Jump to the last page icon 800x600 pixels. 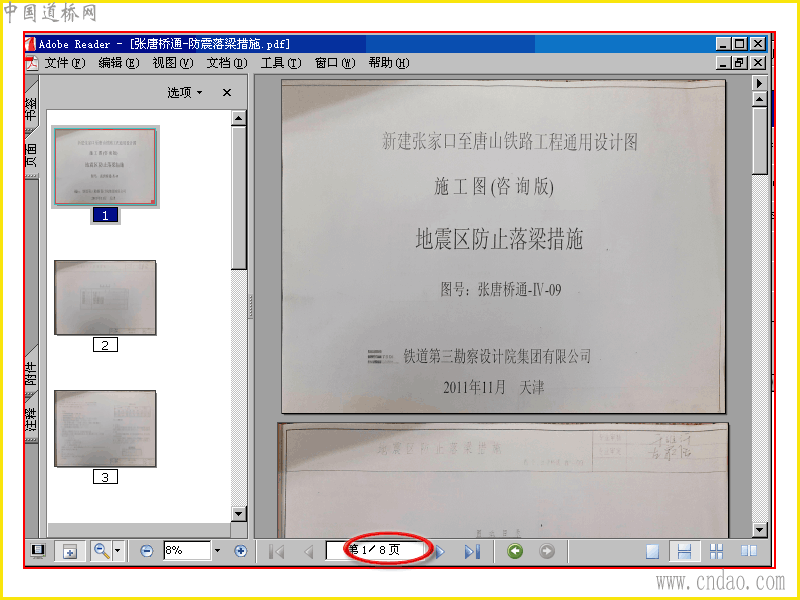(472, 552)
